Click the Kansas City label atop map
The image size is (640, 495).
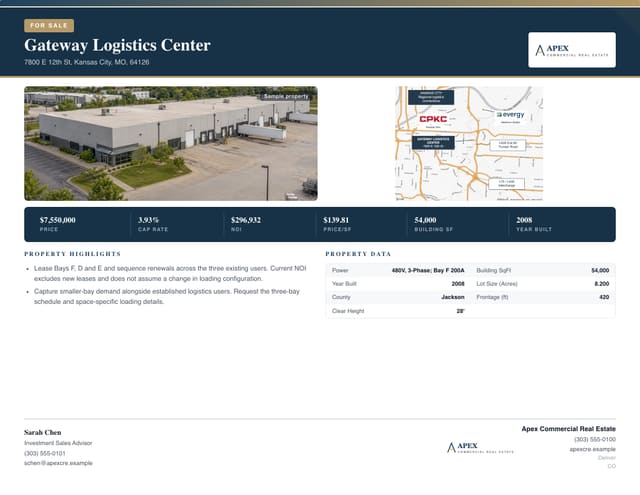(x=431, y=97)
